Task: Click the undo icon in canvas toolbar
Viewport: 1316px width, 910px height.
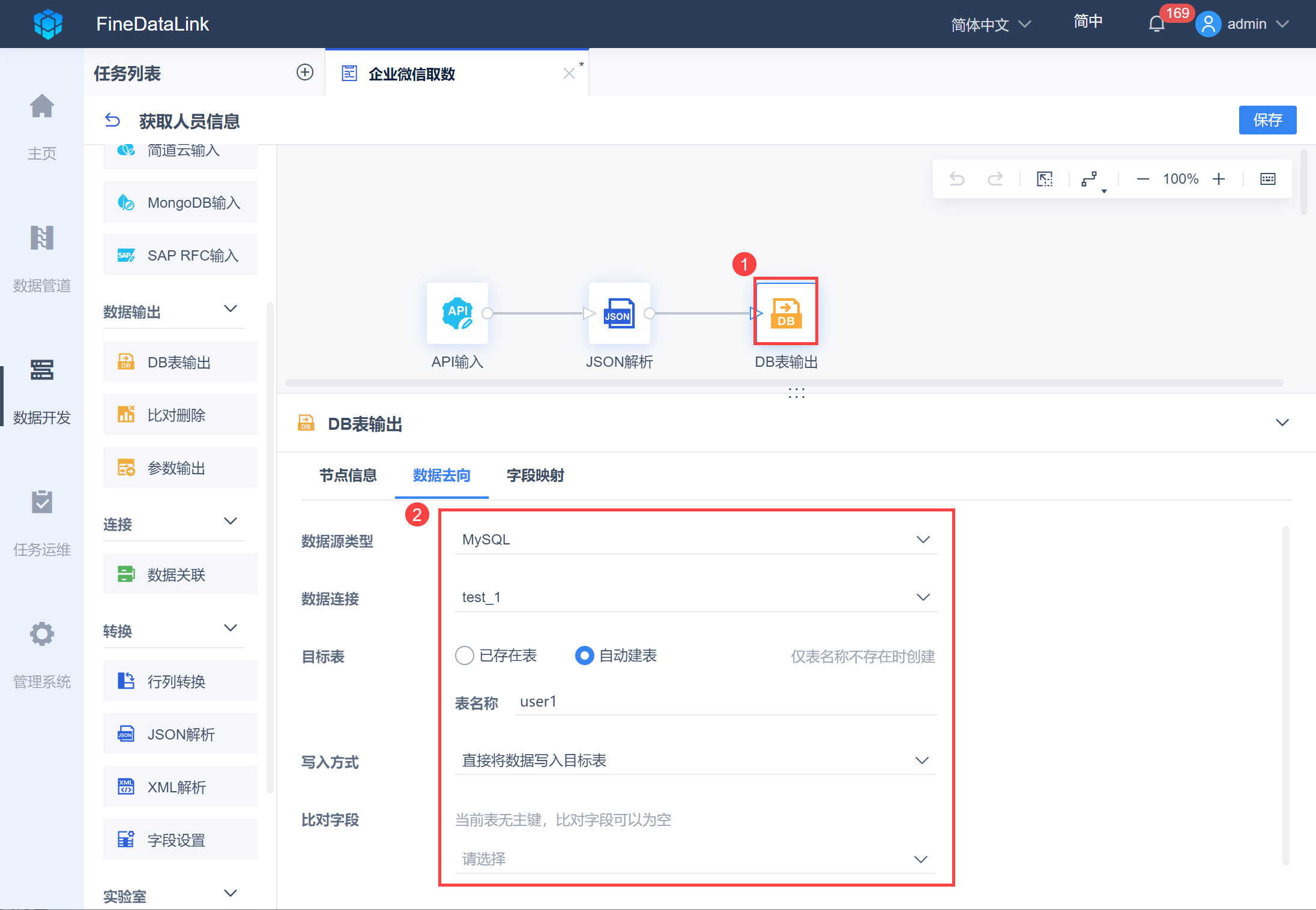Action: pos(957,179)
